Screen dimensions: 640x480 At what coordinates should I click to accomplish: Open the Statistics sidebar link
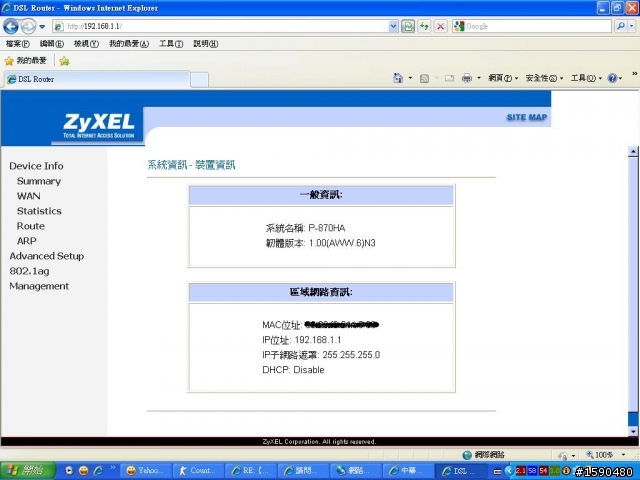pos(39,211)
